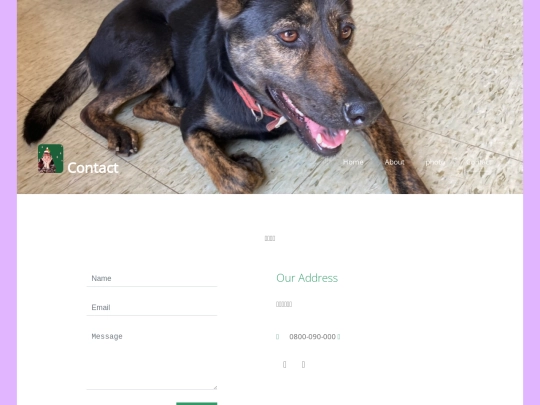Image resolution: width=540 pixels, height=405 pixels.
Task: Open the first social media icon below phone number
Action: point(284,364)
